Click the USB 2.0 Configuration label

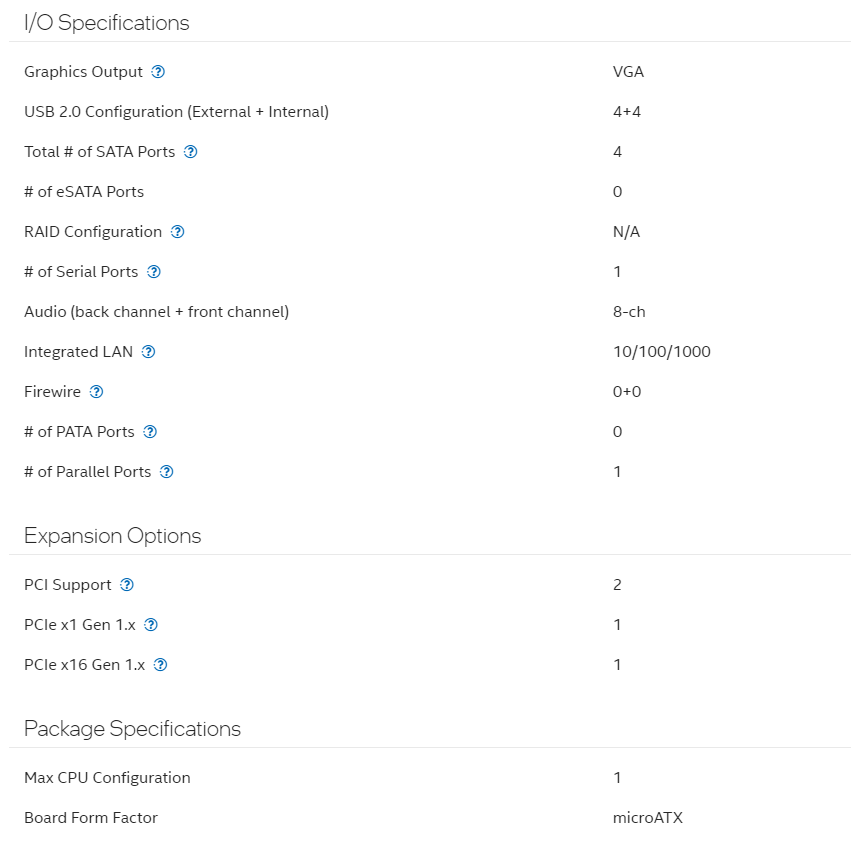pyautogui.click(x=176, y=112)
